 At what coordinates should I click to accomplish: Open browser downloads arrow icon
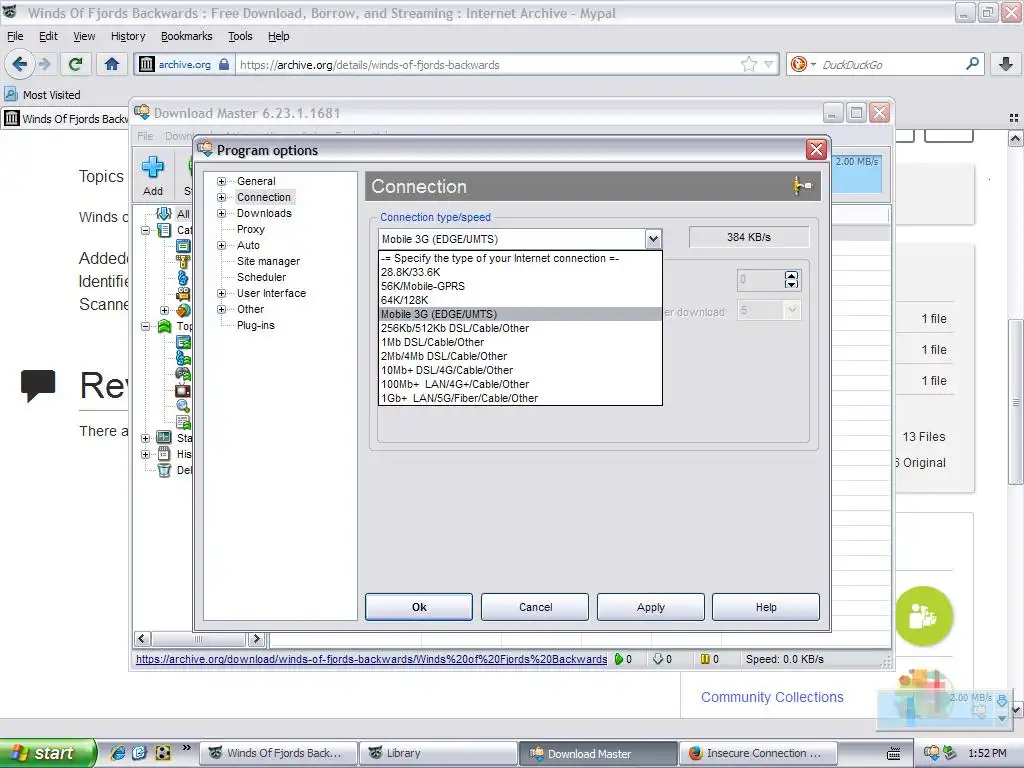coord(1006,64)
